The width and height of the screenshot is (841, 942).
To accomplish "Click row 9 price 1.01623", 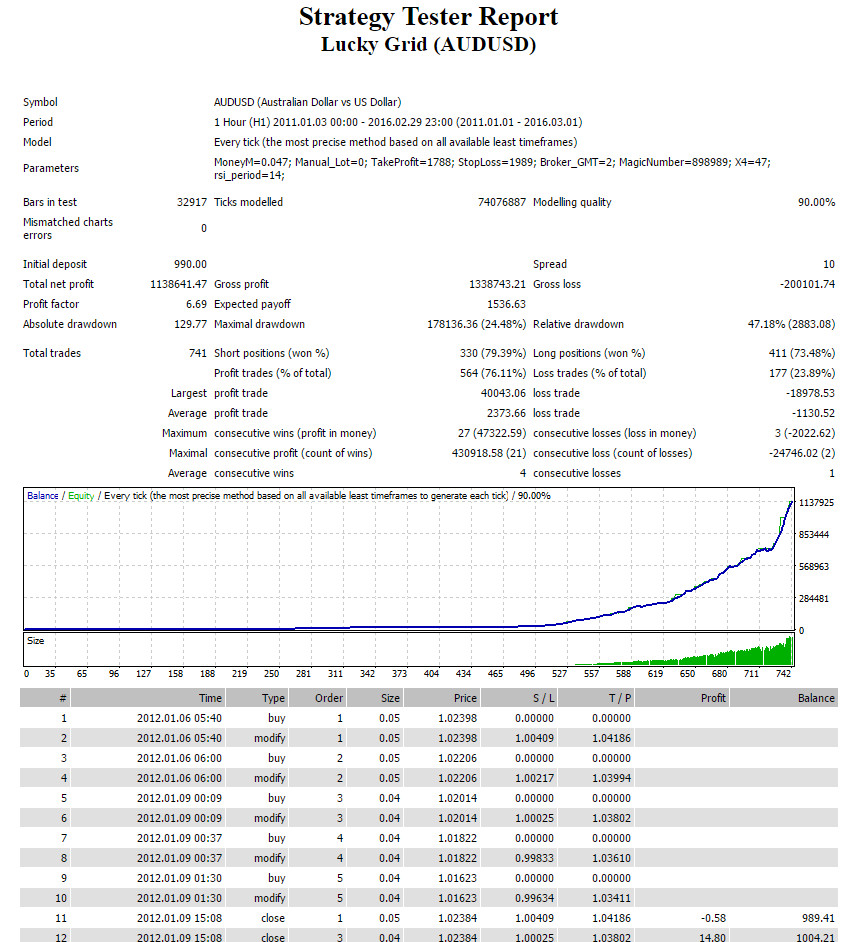I will pyautogui.click(x=457, y=878).
